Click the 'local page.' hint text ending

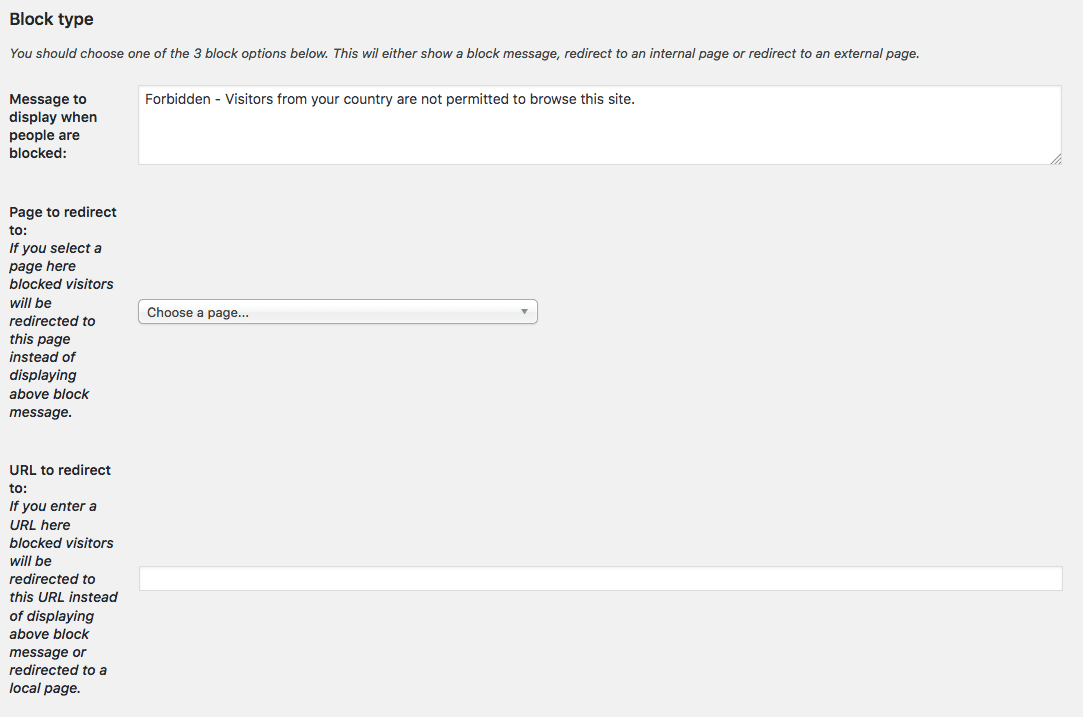click(x=45, y=689)
